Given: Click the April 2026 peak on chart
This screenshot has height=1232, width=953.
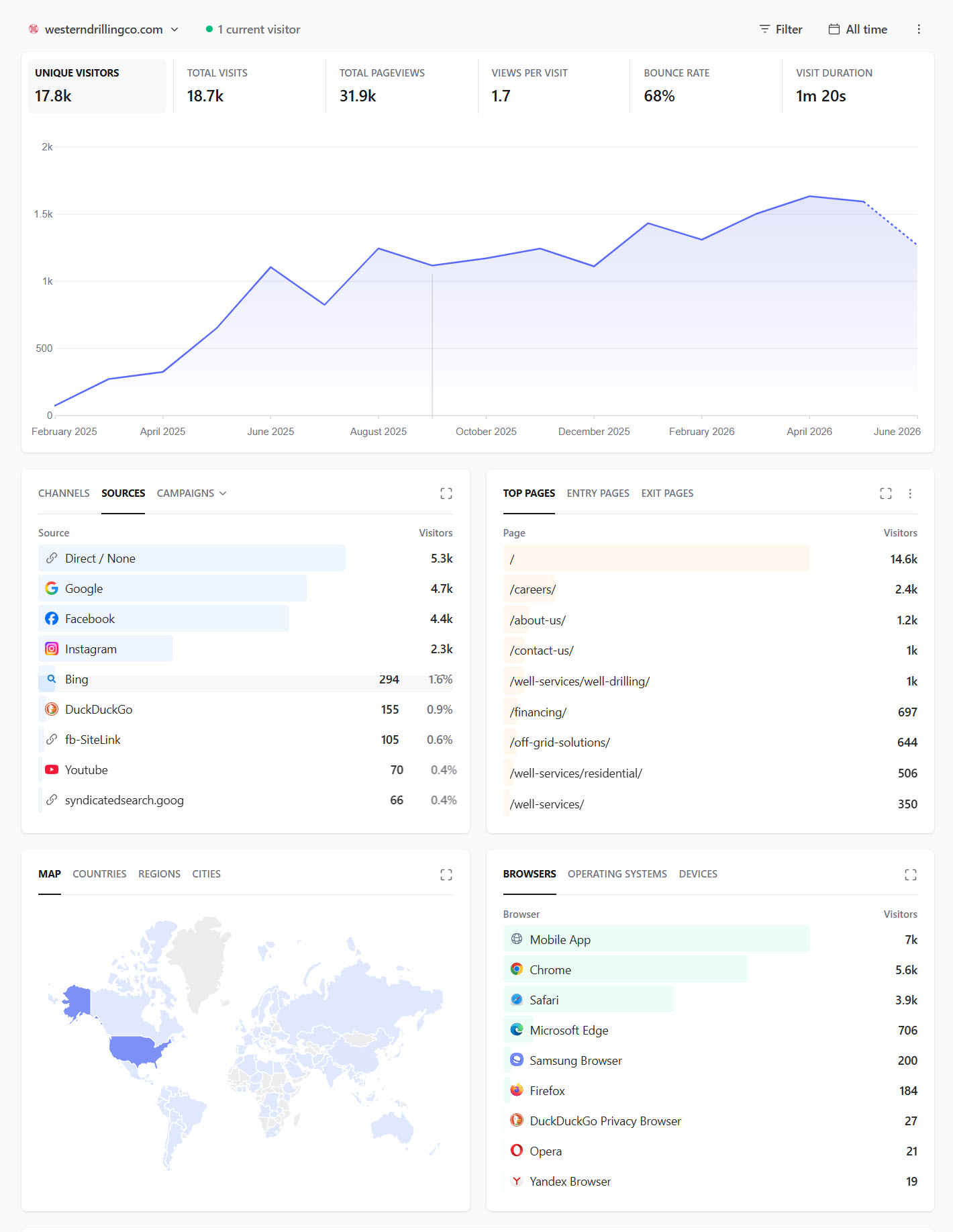Looking at the screenshot, I should click(809, 196).
